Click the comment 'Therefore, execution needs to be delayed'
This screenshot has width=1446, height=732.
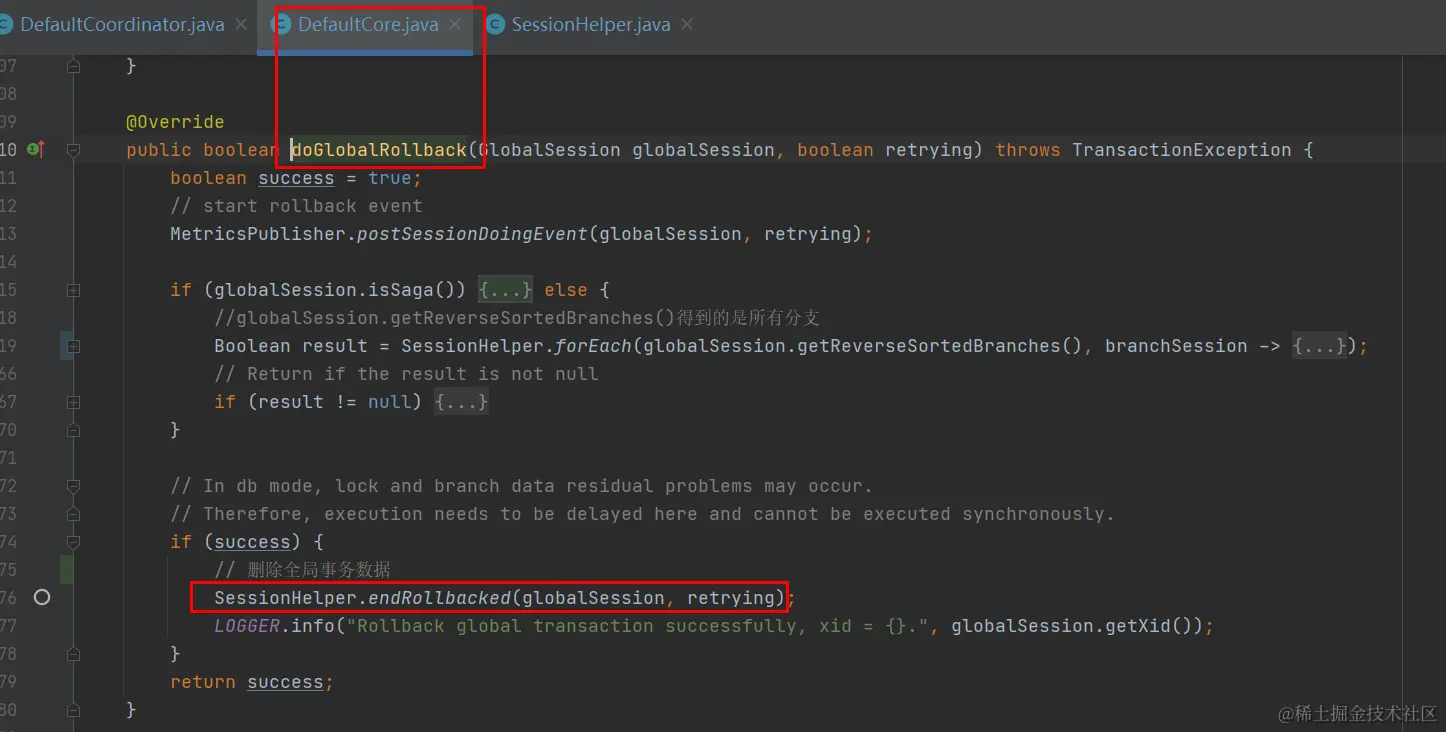coord(642,514)
